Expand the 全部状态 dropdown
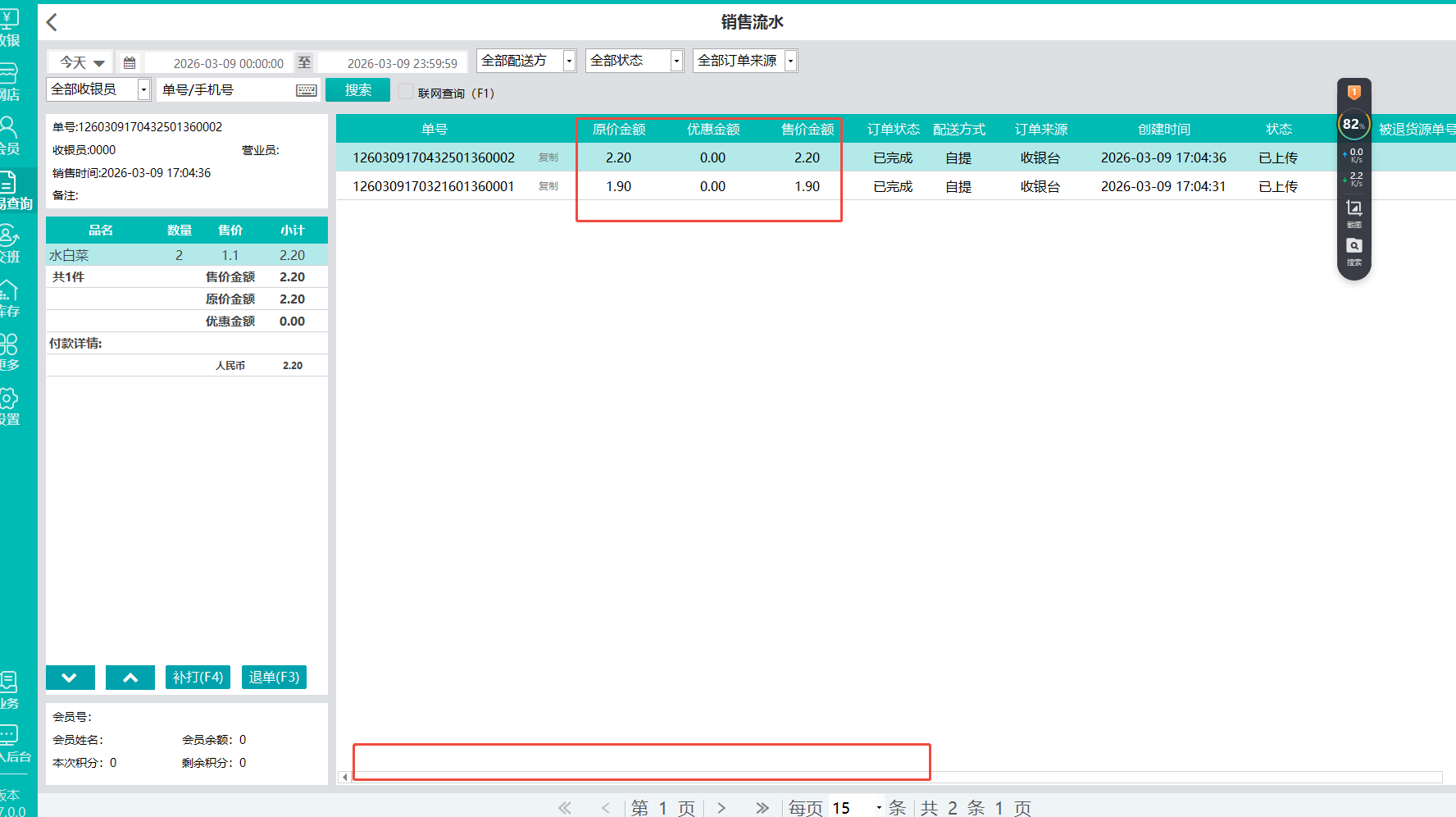Viewport: 1456px width, 817px height. pos(635,61)
